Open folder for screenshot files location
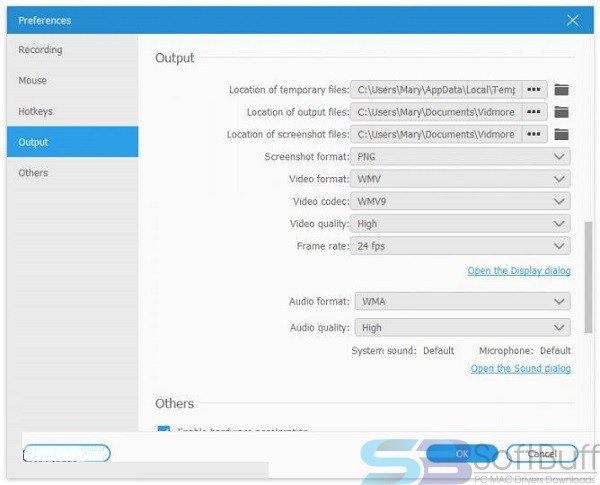The width and height of the screenshot is (600, 485). pos(561,134)
